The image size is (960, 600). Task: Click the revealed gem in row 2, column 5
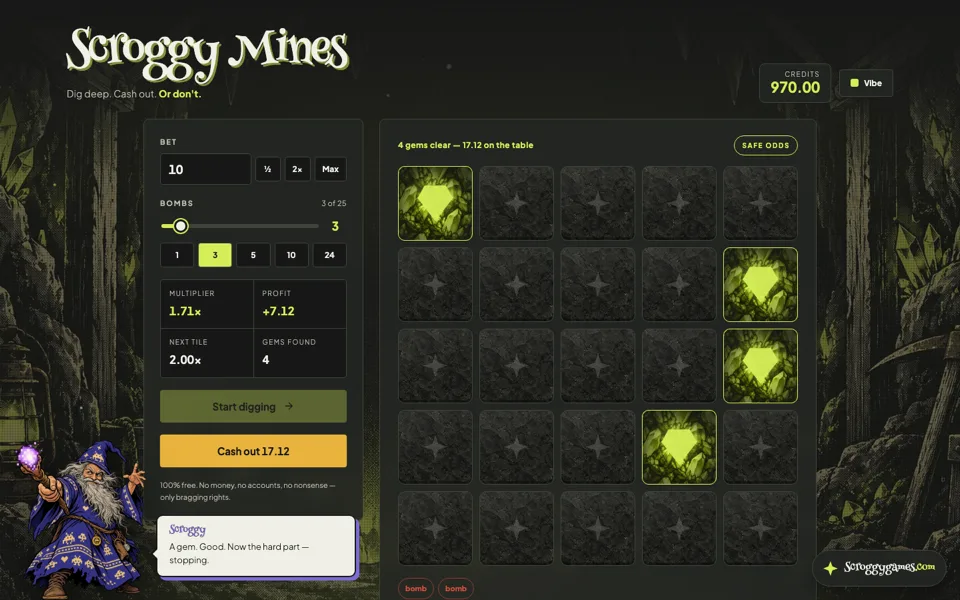point(760,284)
